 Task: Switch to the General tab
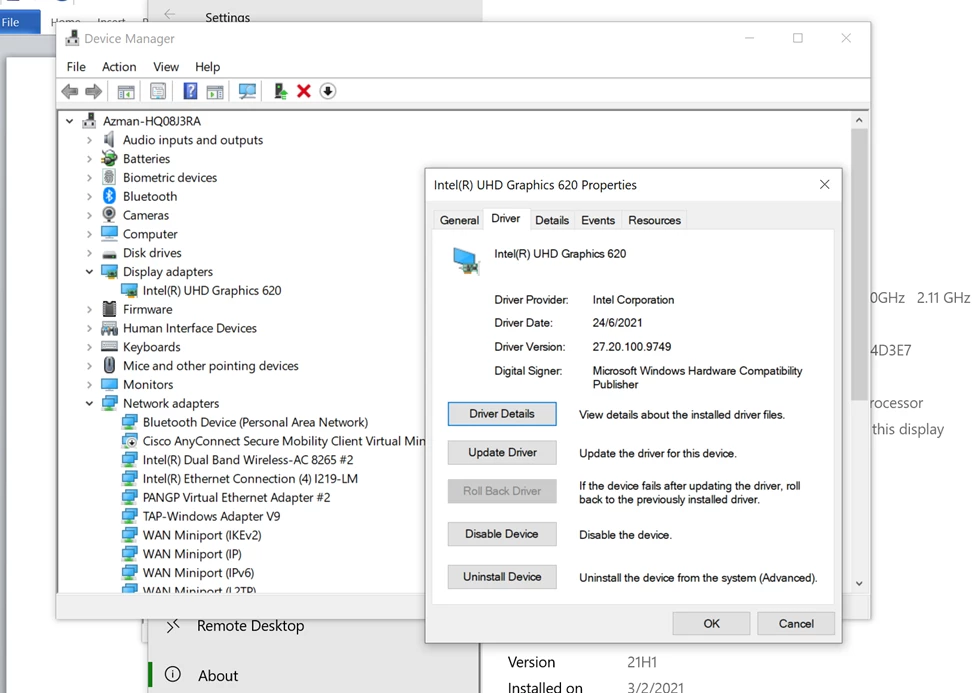[x=459, y=220]
